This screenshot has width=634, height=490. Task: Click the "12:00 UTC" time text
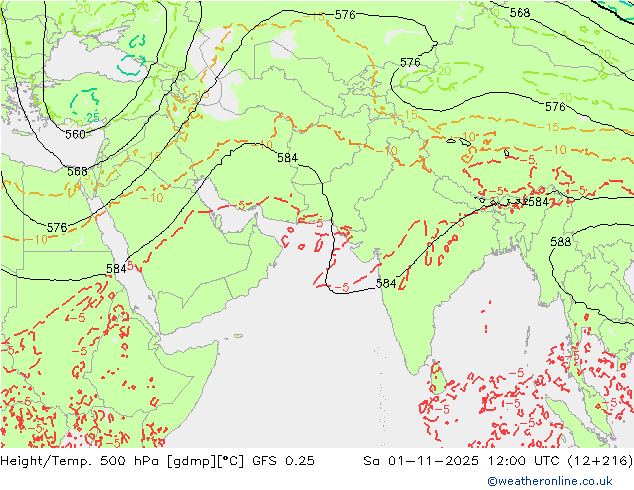524,461
